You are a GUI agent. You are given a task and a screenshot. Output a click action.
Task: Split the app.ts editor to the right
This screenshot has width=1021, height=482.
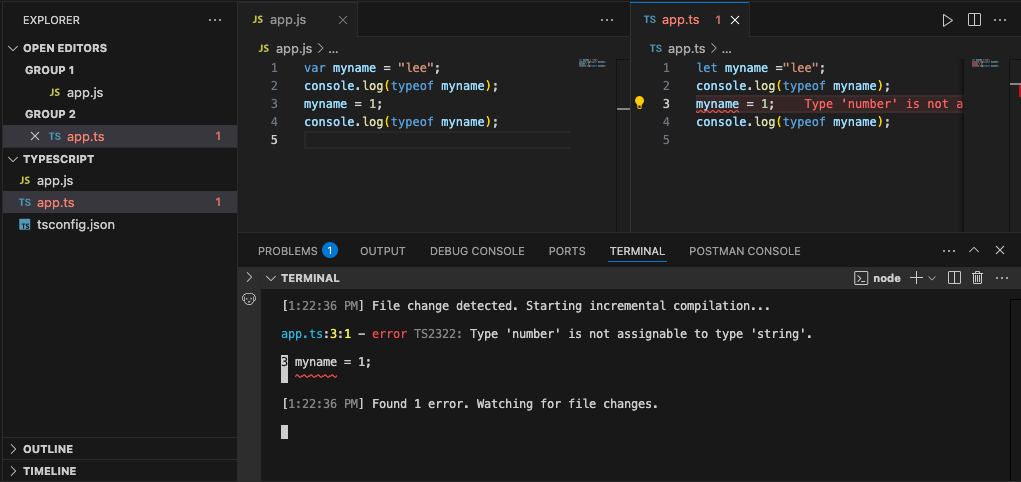click(x=974, y=20)
